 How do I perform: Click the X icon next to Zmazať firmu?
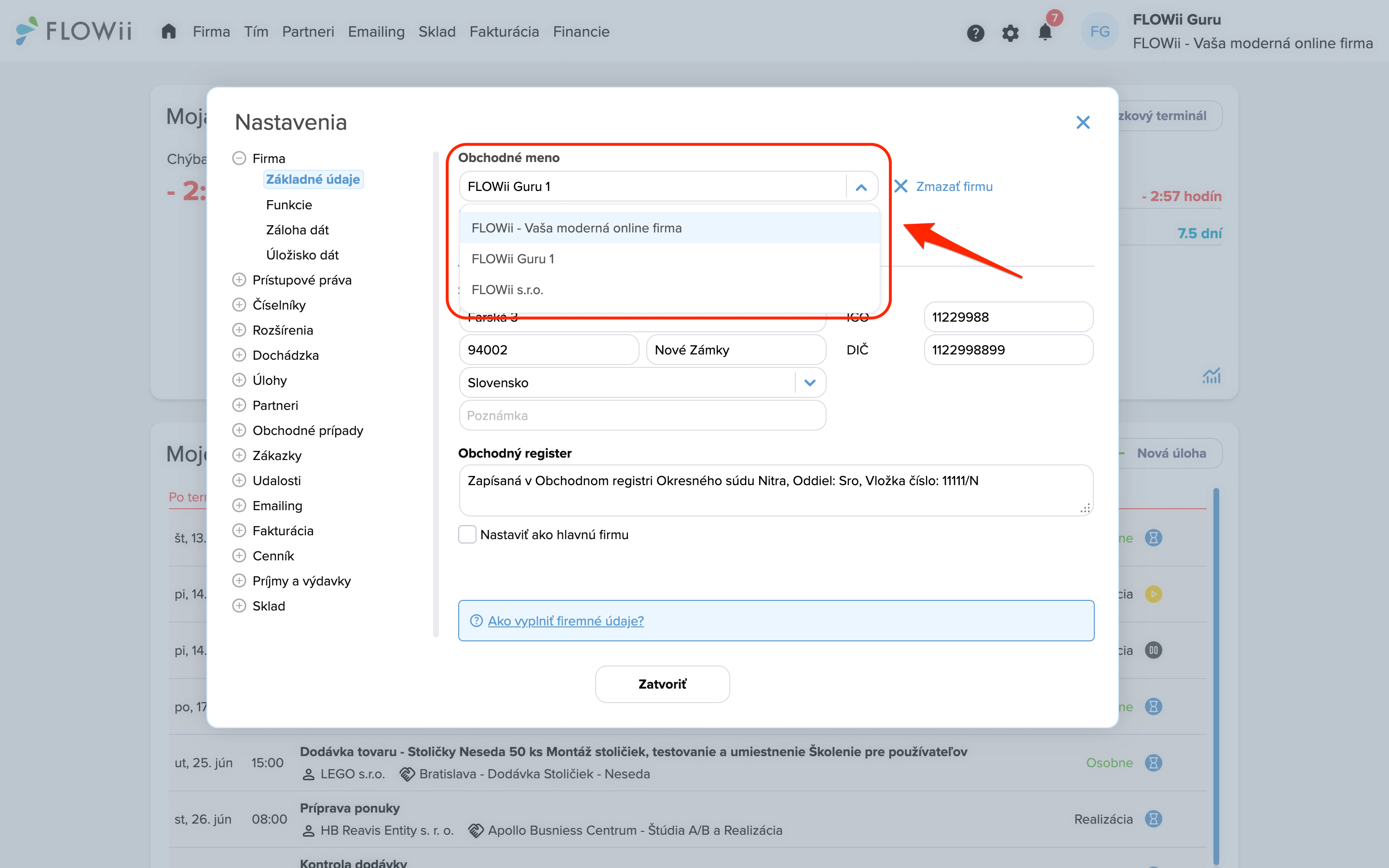click(x=900, y=187)
